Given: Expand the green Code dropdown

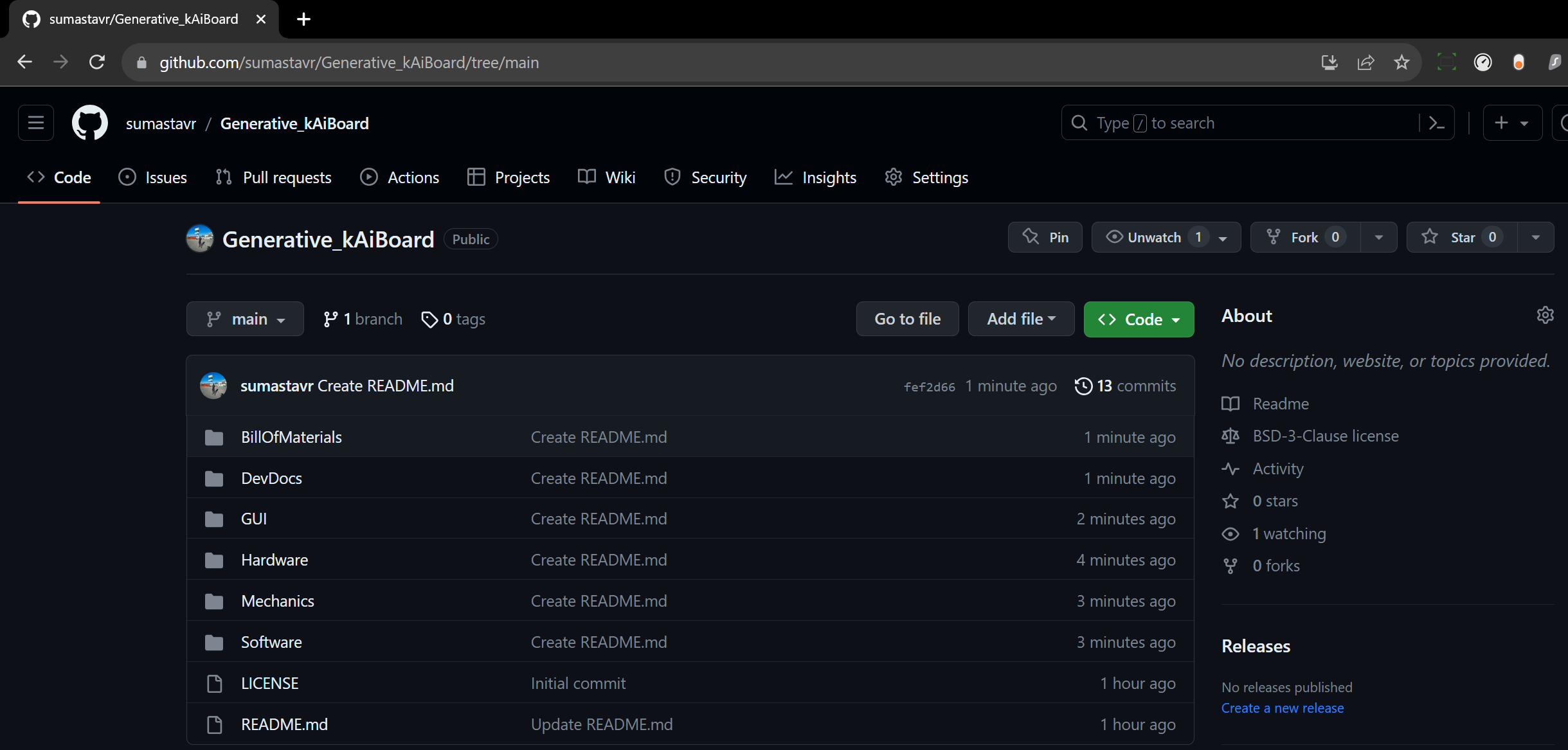Looking at the screenshot, I should (x=1139, y=319).
